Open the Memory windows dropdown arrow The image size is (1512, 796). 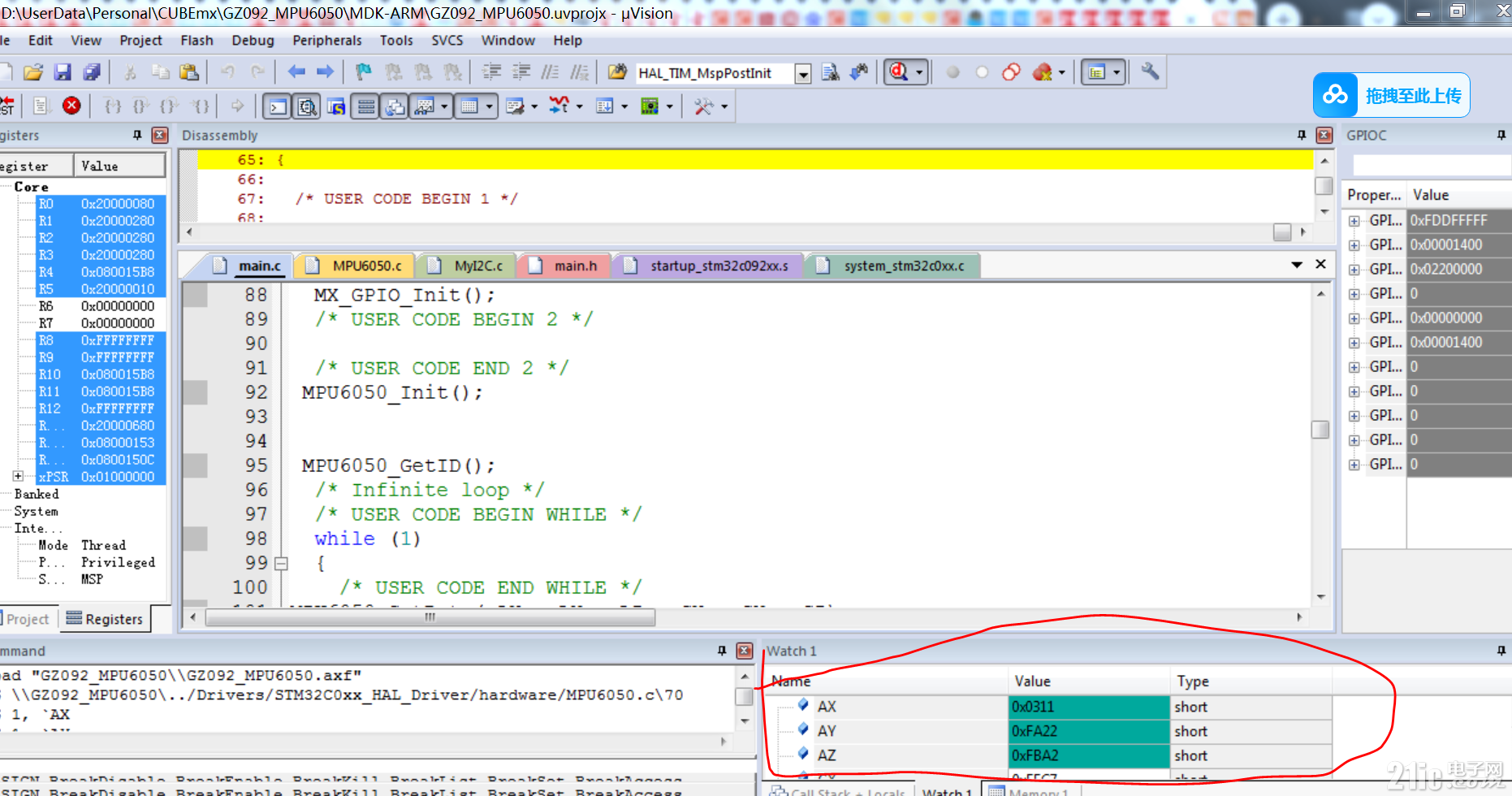click(x=489, y=106)
